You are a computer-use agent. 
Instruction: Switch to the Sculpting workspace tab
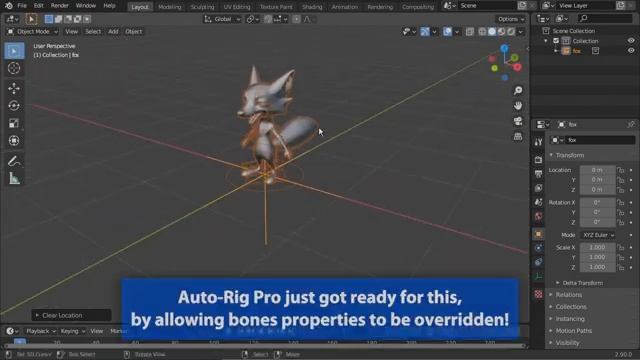[x=202, y=7]
